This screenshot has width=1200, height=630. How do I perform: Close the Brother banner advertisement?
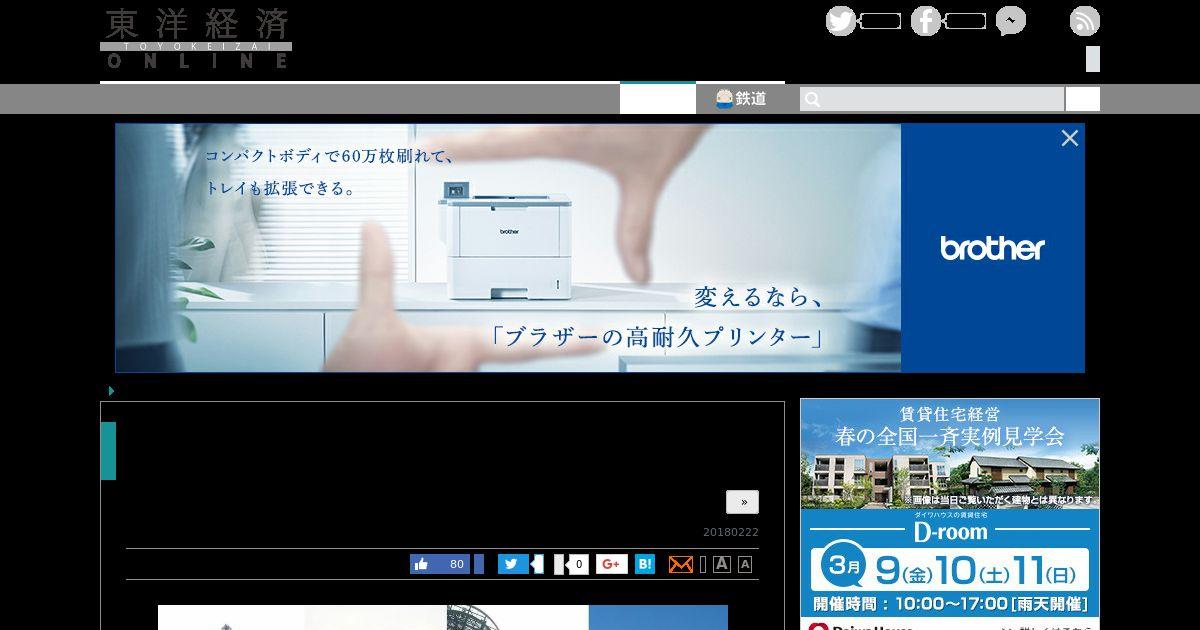coord(1070,138)
